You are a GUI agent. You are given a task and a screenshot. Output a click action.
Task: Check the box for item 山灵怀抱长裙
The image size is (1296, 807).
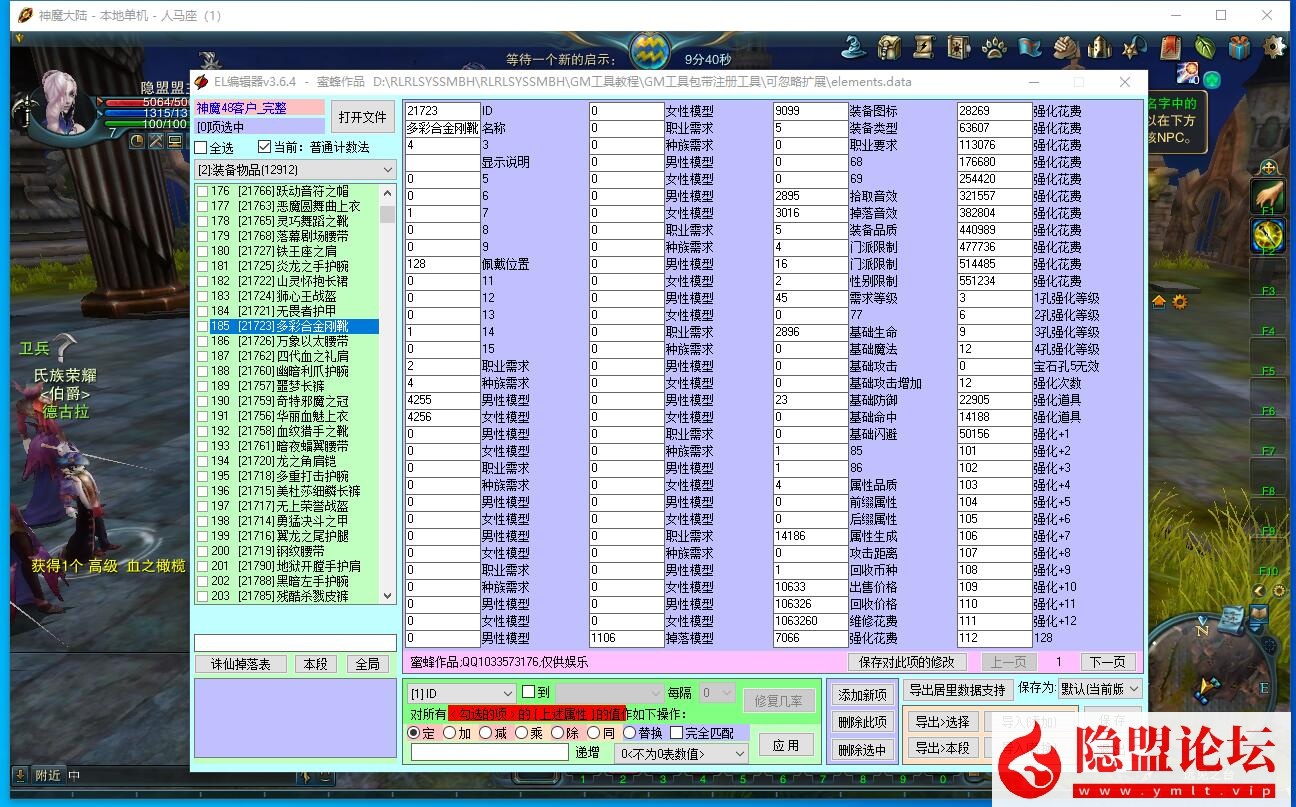pos(203,282)
